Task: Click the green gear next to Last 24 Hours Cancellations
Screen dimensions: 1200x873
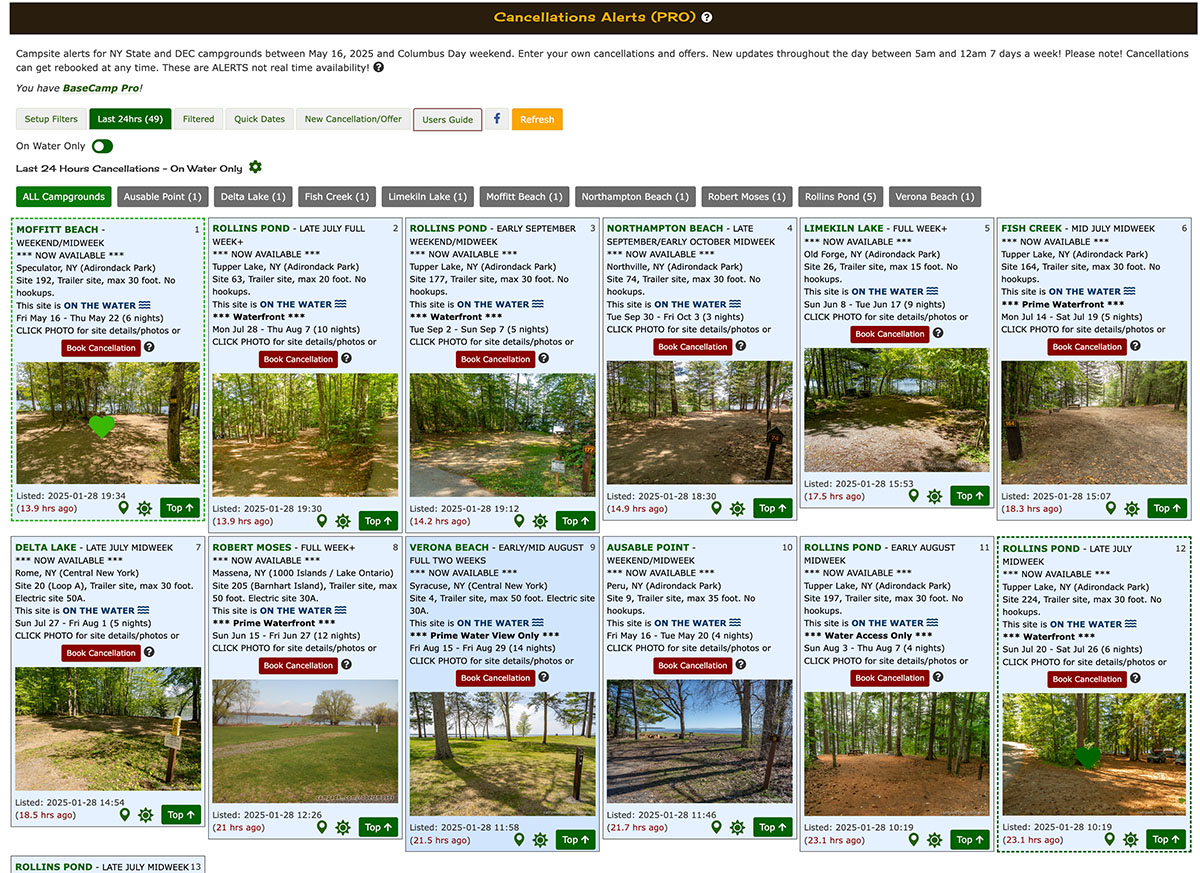Action: [255, 167]
